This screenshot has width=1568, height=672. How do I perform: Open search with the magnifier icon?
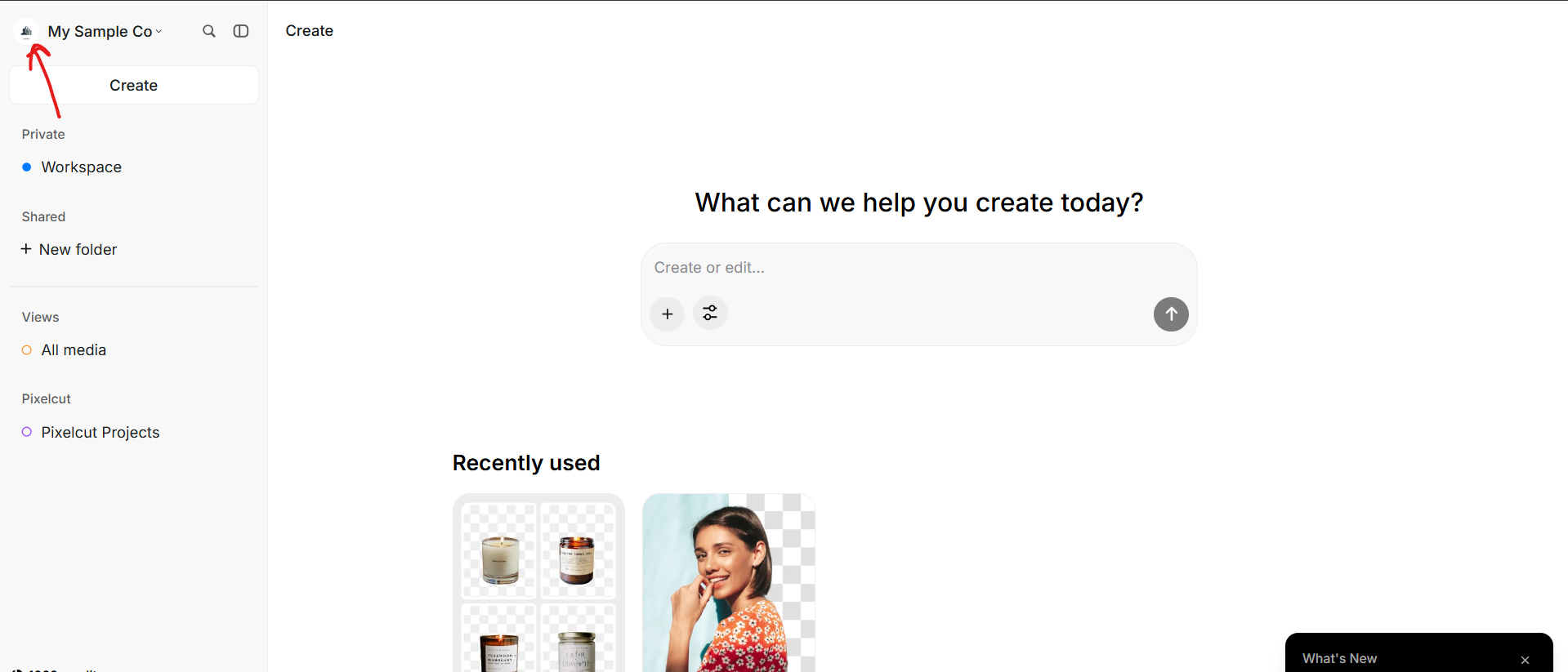(209, 31)
